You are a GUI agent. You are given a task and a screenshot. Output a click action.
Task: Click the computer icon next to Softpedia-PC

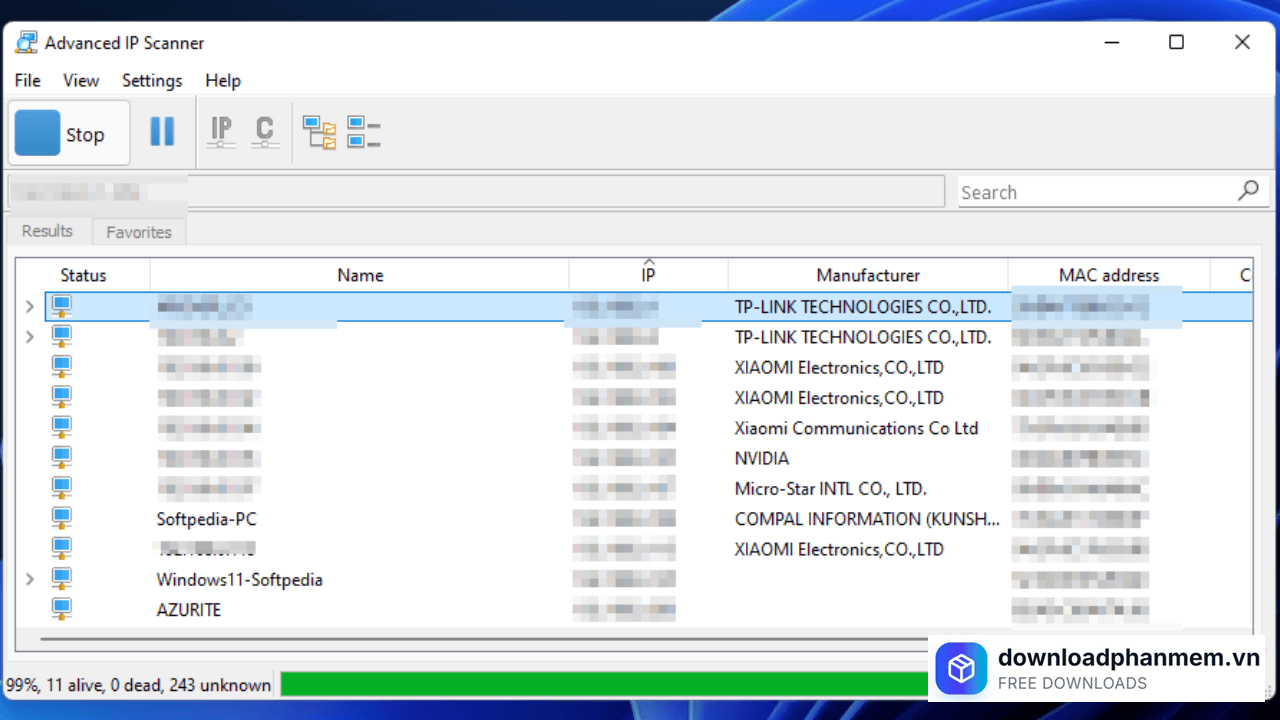click(62, 518)
